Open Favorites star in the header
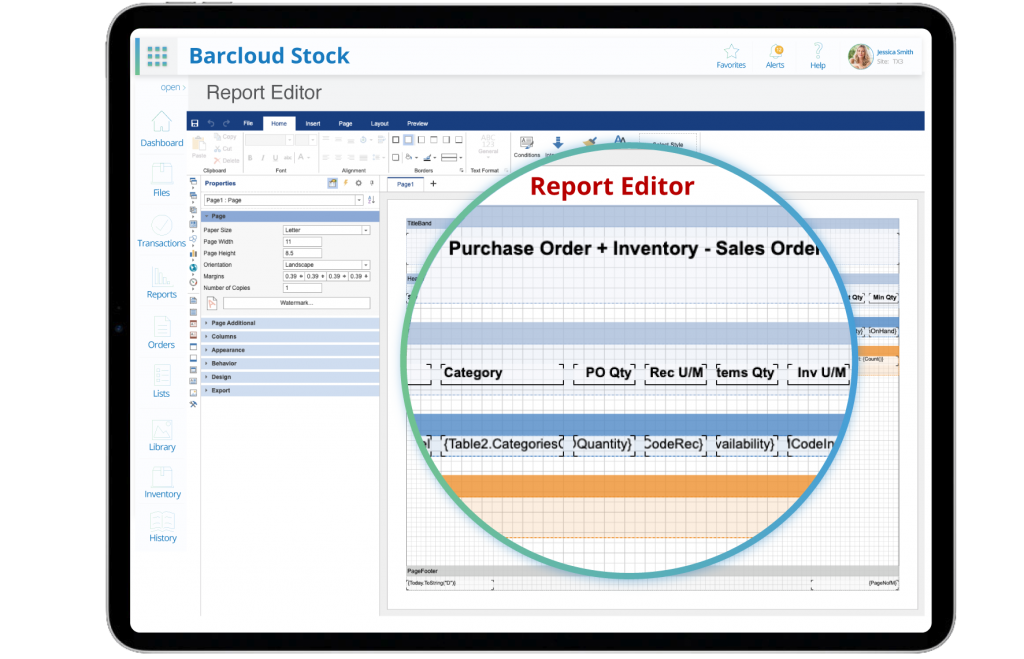Image resolution: width=1024 pixels, height=659 pixels. [731, 56]
